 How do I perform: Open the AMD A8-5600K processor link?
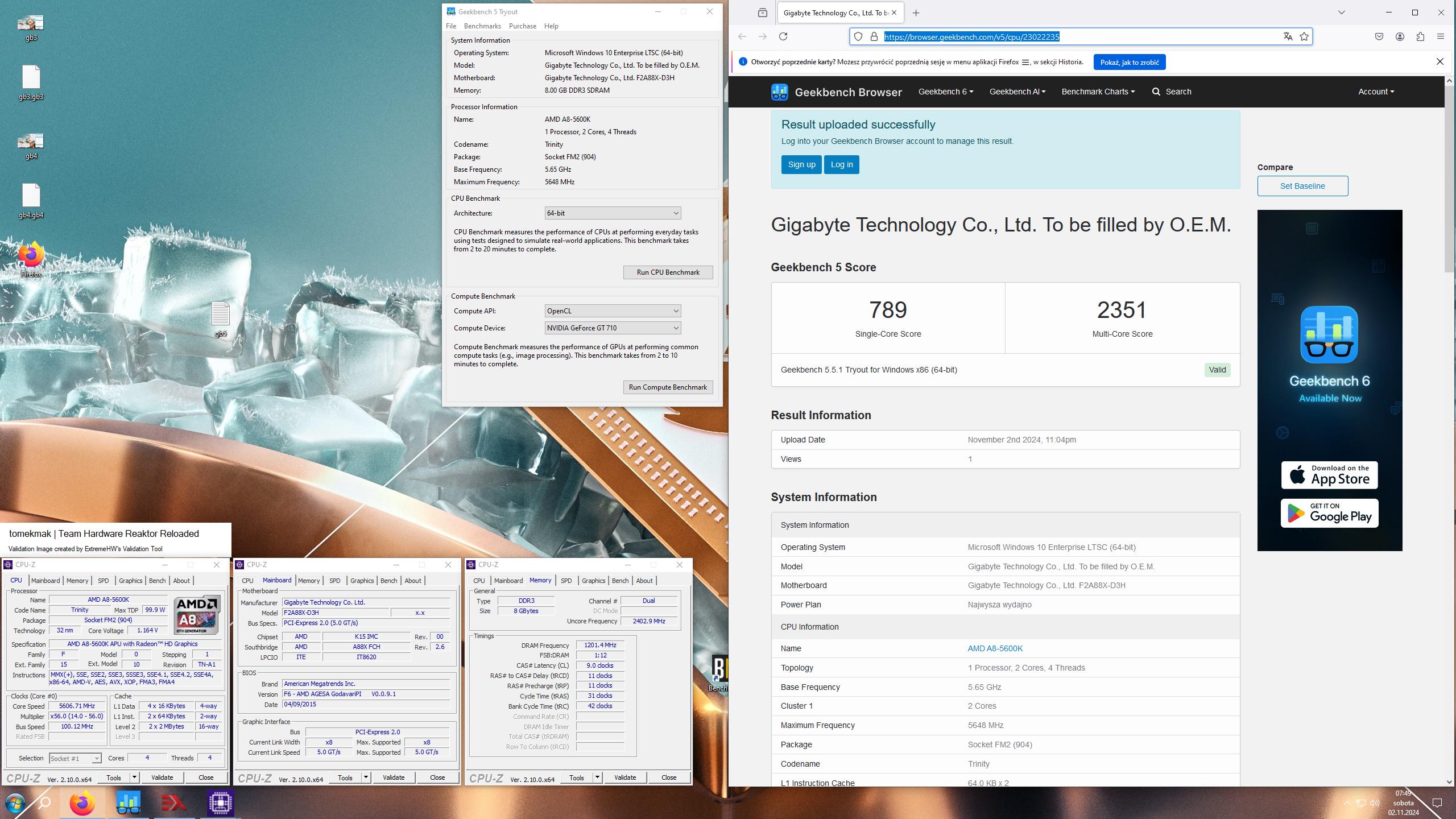point(995,648)
